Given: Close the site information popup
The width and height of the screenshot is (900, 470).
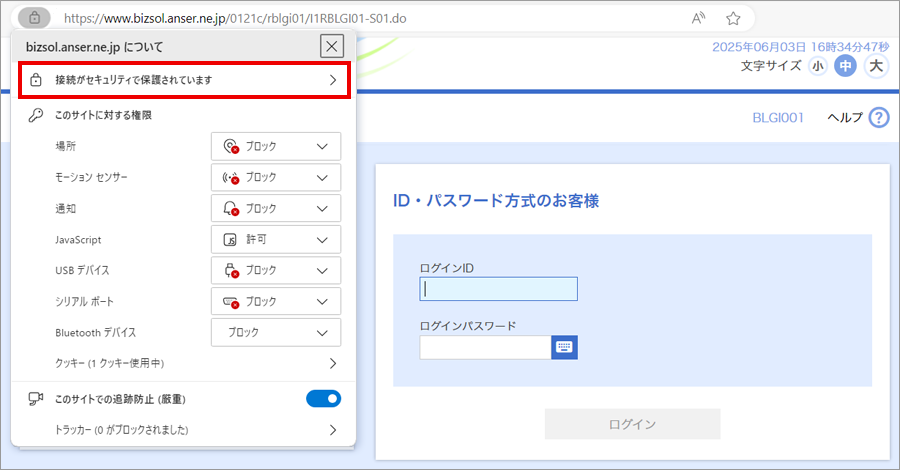Looking at the screenshot, I should point(332,46).
